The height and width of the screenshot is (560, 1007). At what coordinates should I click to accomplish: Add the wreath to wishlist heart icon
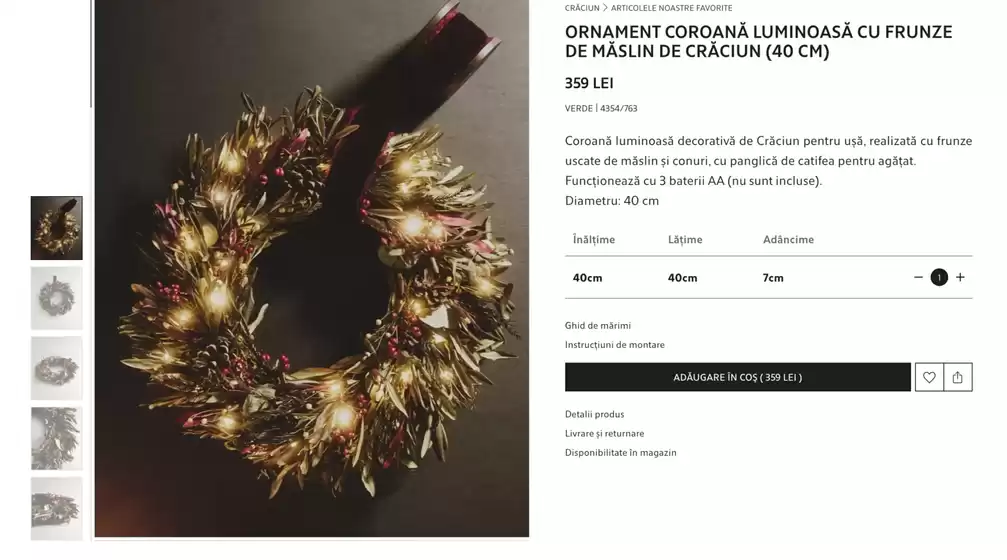929,377
